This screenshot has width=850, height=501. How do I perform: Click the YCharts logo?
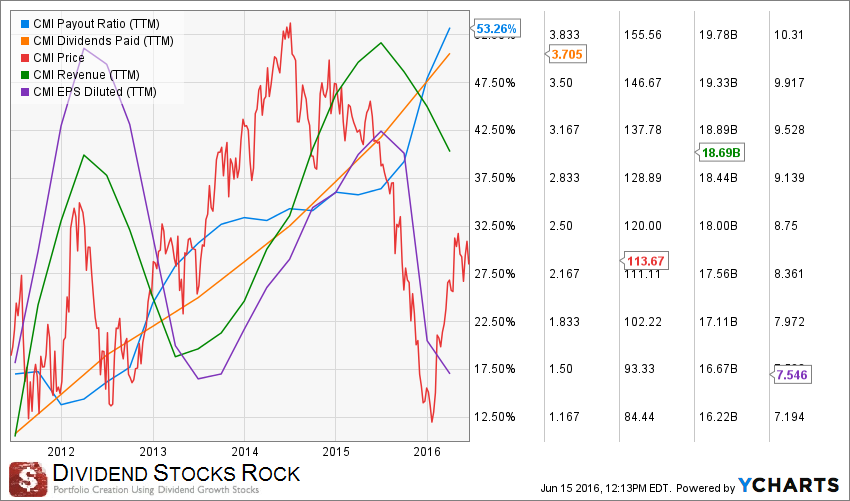(x=788, y=484)
